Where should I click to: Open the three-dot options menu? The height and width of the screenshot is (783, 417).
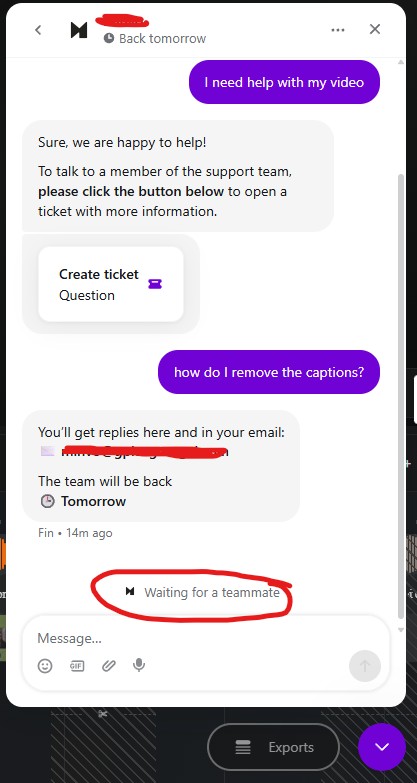click(338, 30)
